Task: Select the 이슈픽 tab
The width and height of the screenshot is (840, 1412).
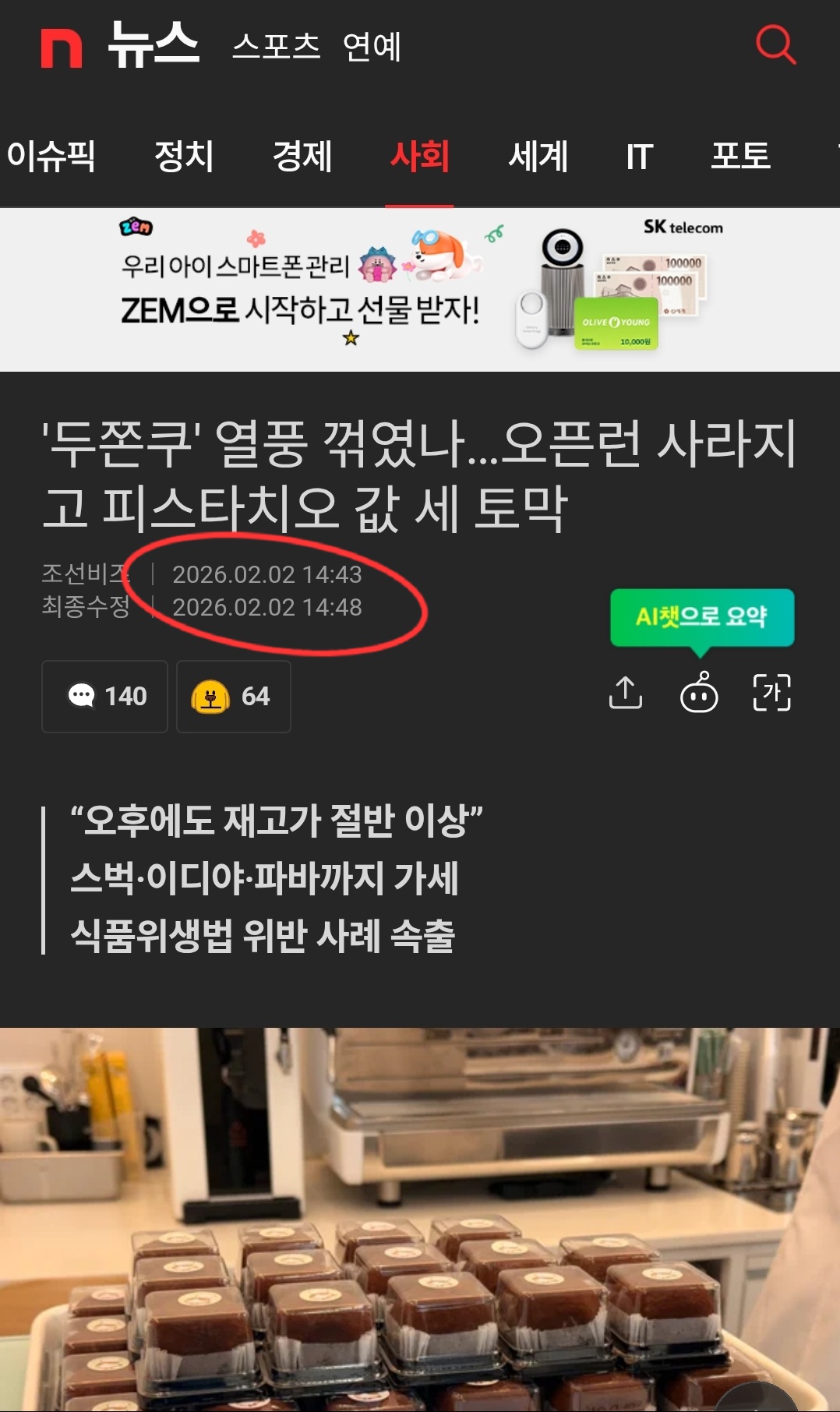Action: 51,156
